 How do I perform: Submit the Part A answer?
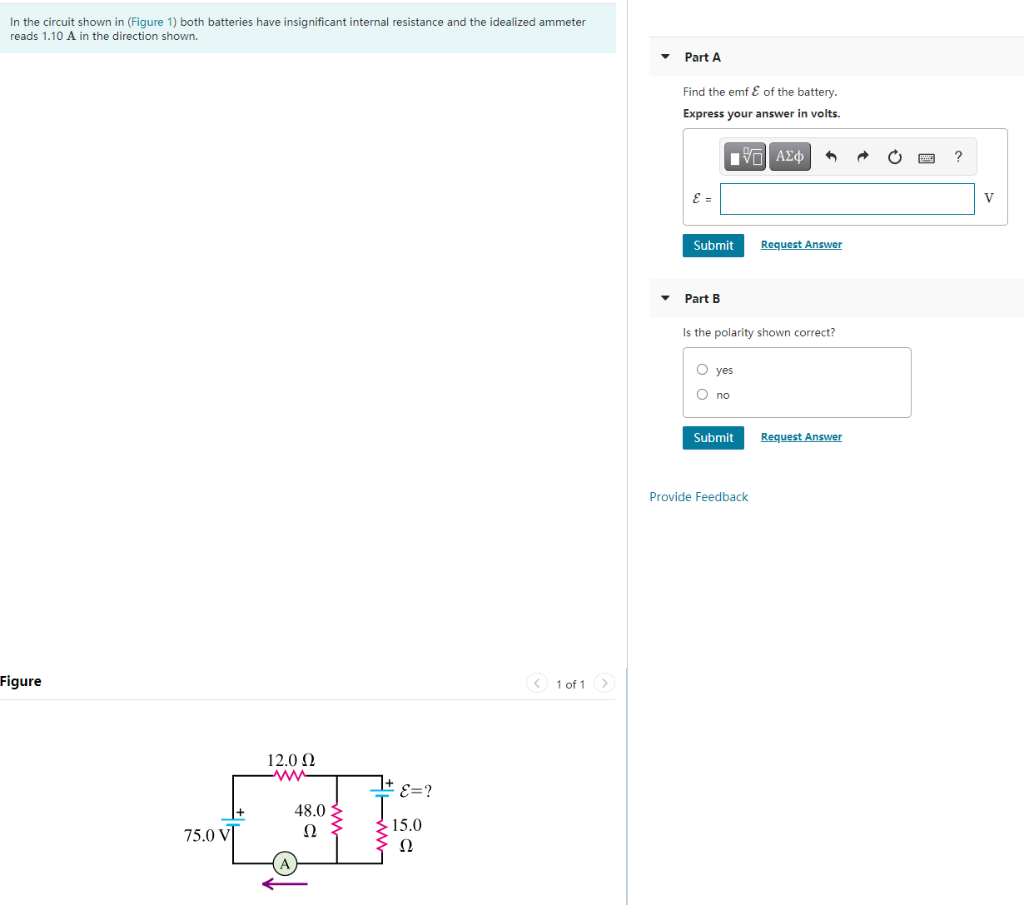[713, 244]
